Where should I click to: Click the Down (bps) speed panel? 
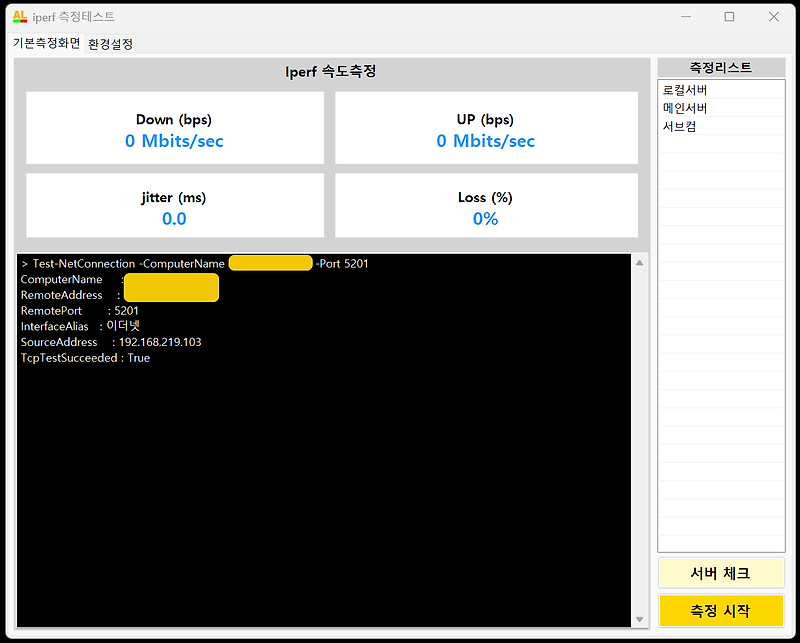coord(174,128)
